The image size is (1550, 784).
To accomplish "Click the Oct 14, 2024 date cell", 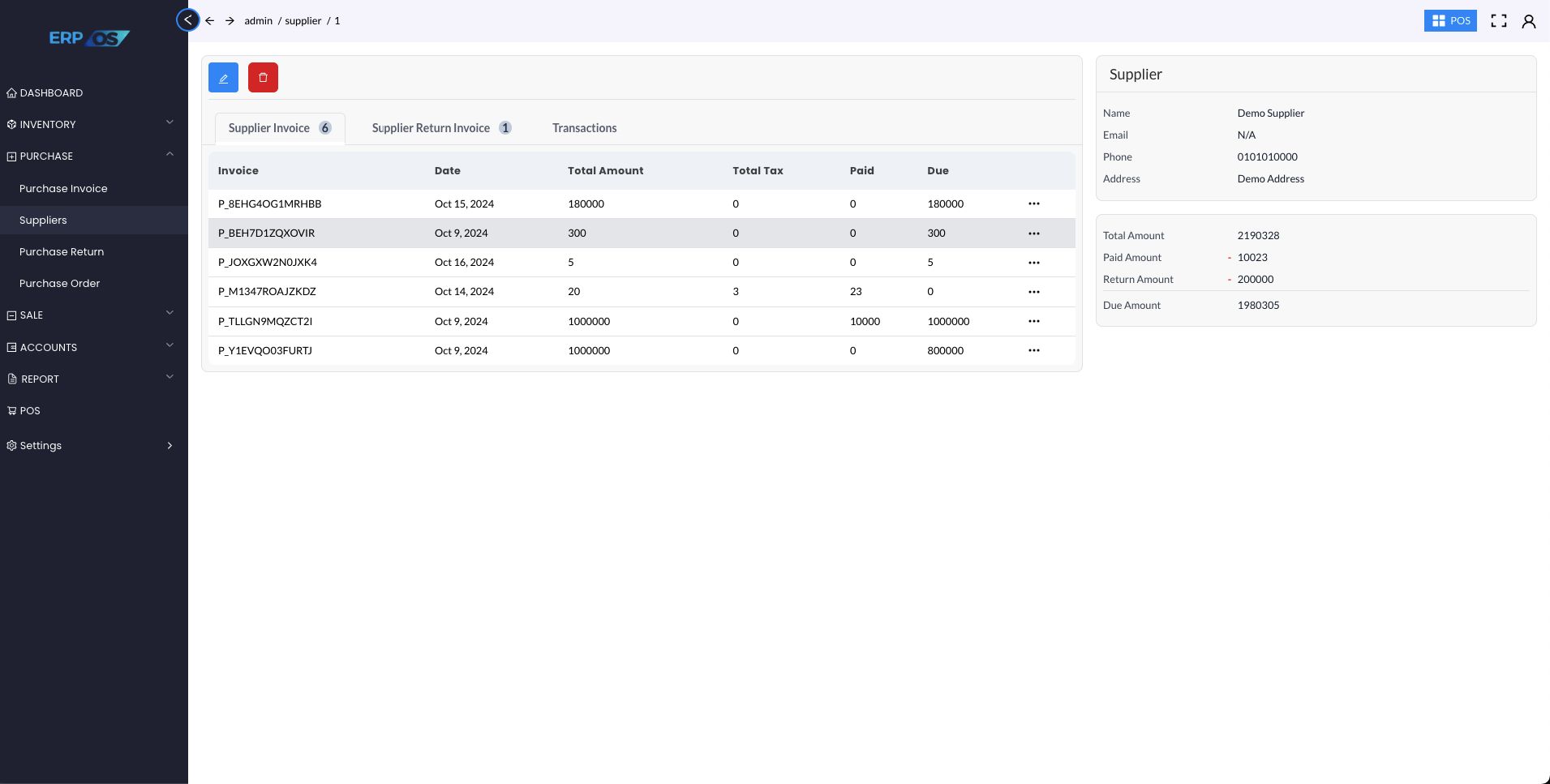I will coord(464,292).
